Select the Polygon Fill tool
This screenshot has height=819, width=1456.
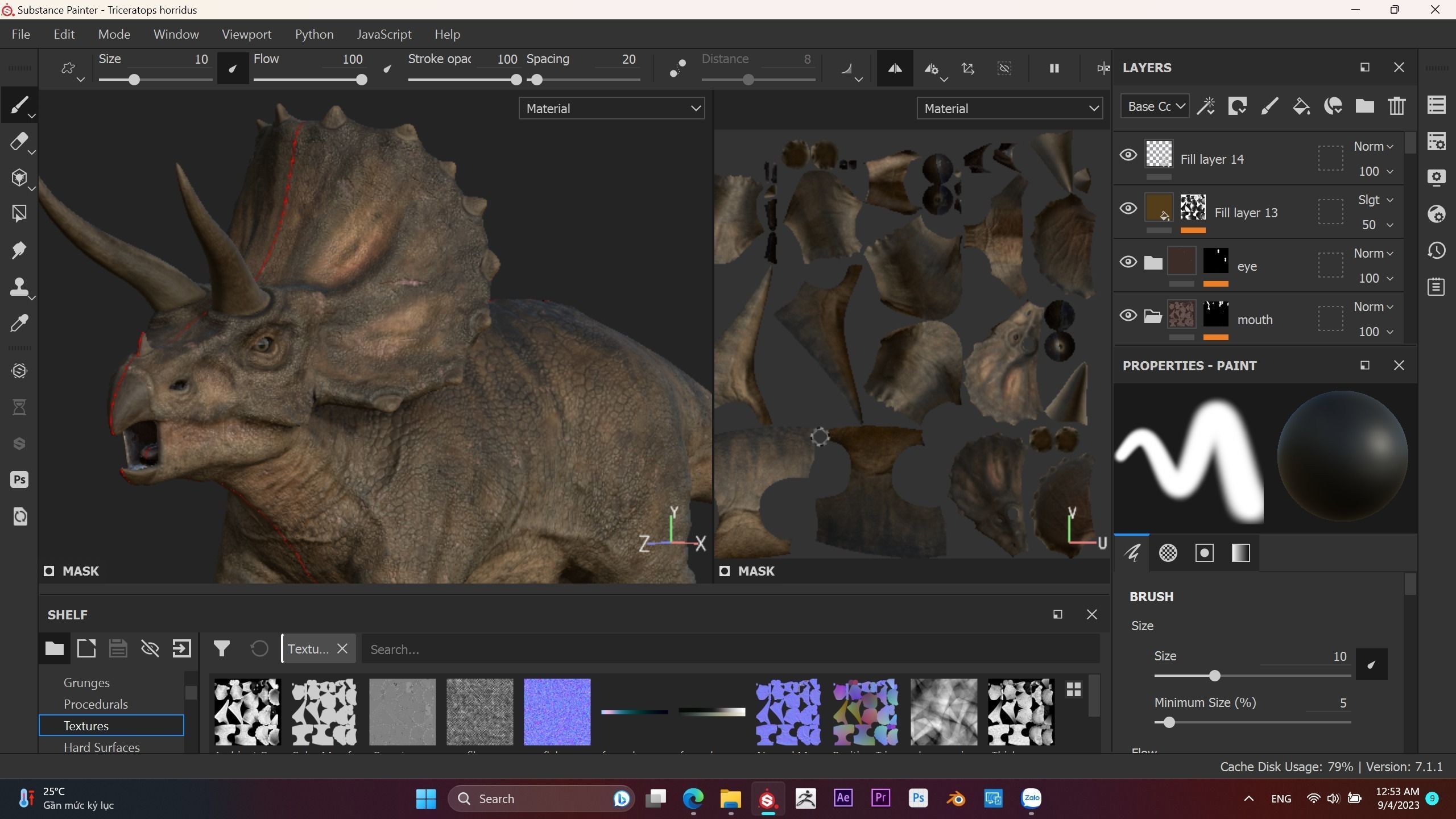18,214
